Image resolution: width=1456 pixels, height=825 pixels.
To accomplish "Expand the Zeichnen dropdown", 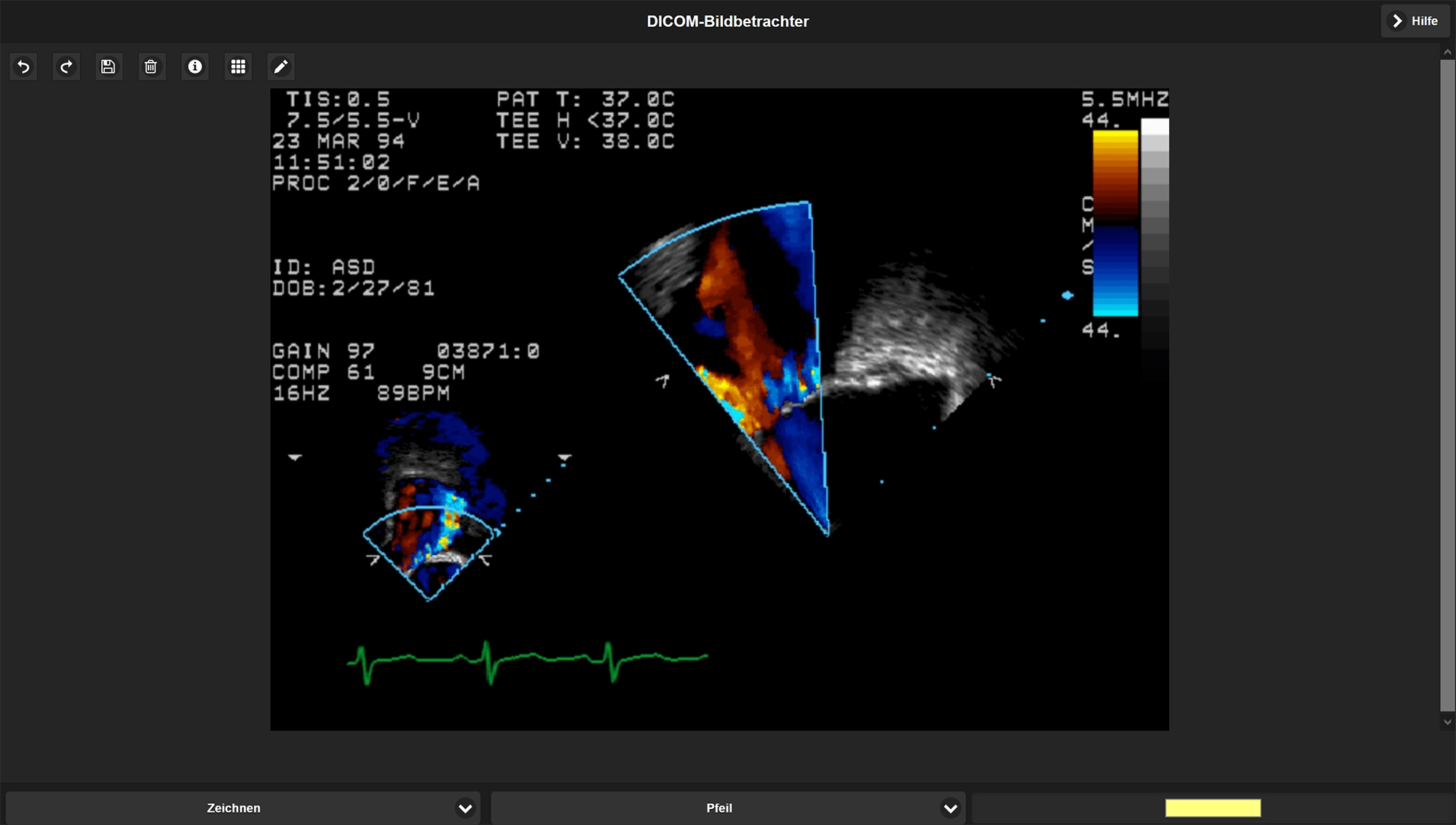I will (233, 808).
